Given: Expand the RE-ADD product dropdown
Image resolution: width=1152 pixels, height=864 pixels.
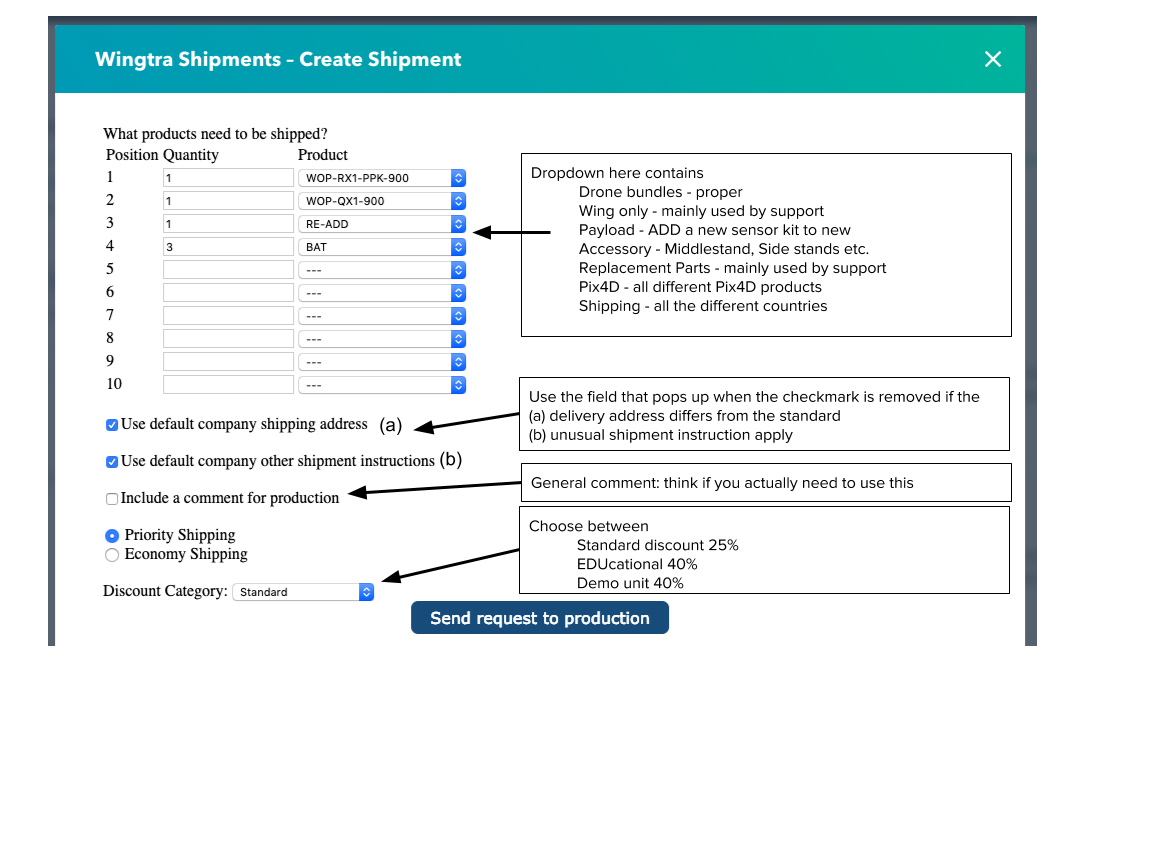Looking at the screenshot, I should point(382,224).
